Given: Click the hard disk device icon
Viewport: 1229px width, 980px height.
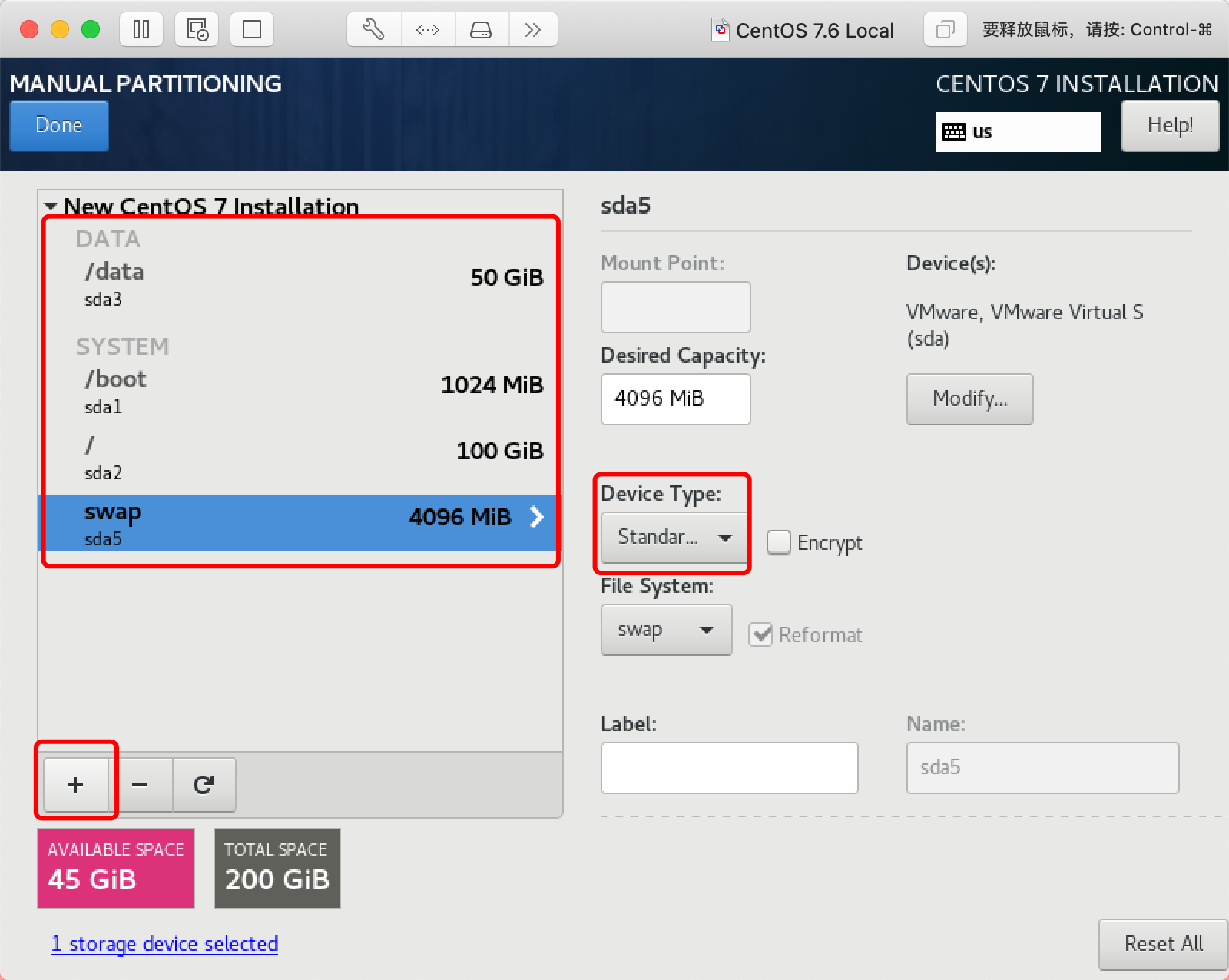Looking at the screenshot, I should click(481, 29).
